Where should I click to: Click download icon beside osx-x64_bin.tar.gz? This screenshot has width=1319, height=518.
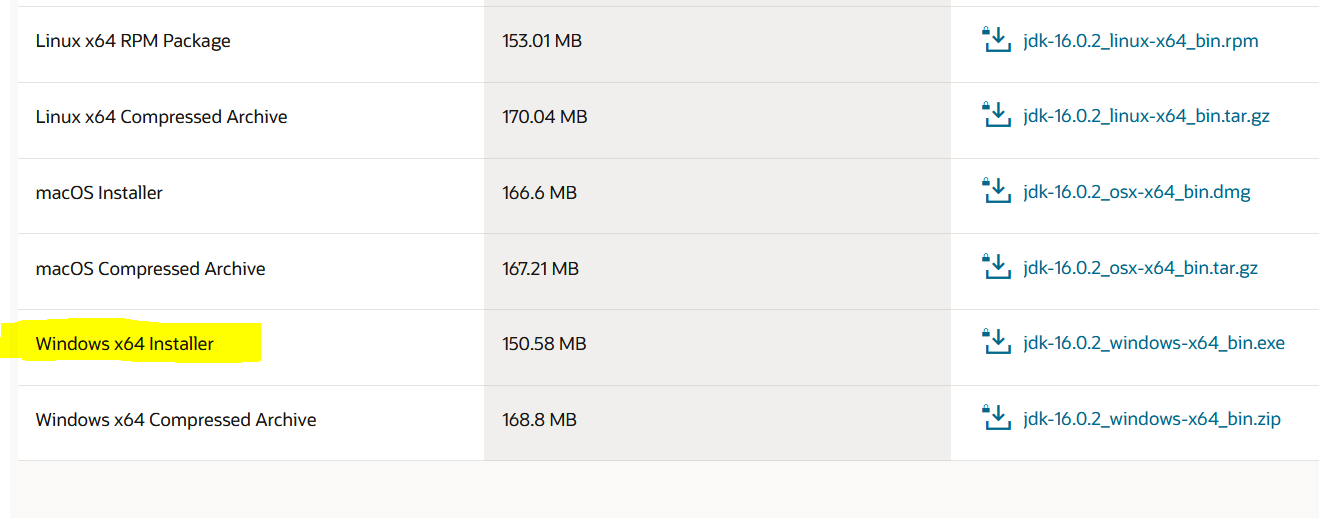click(x=997, y=268)
